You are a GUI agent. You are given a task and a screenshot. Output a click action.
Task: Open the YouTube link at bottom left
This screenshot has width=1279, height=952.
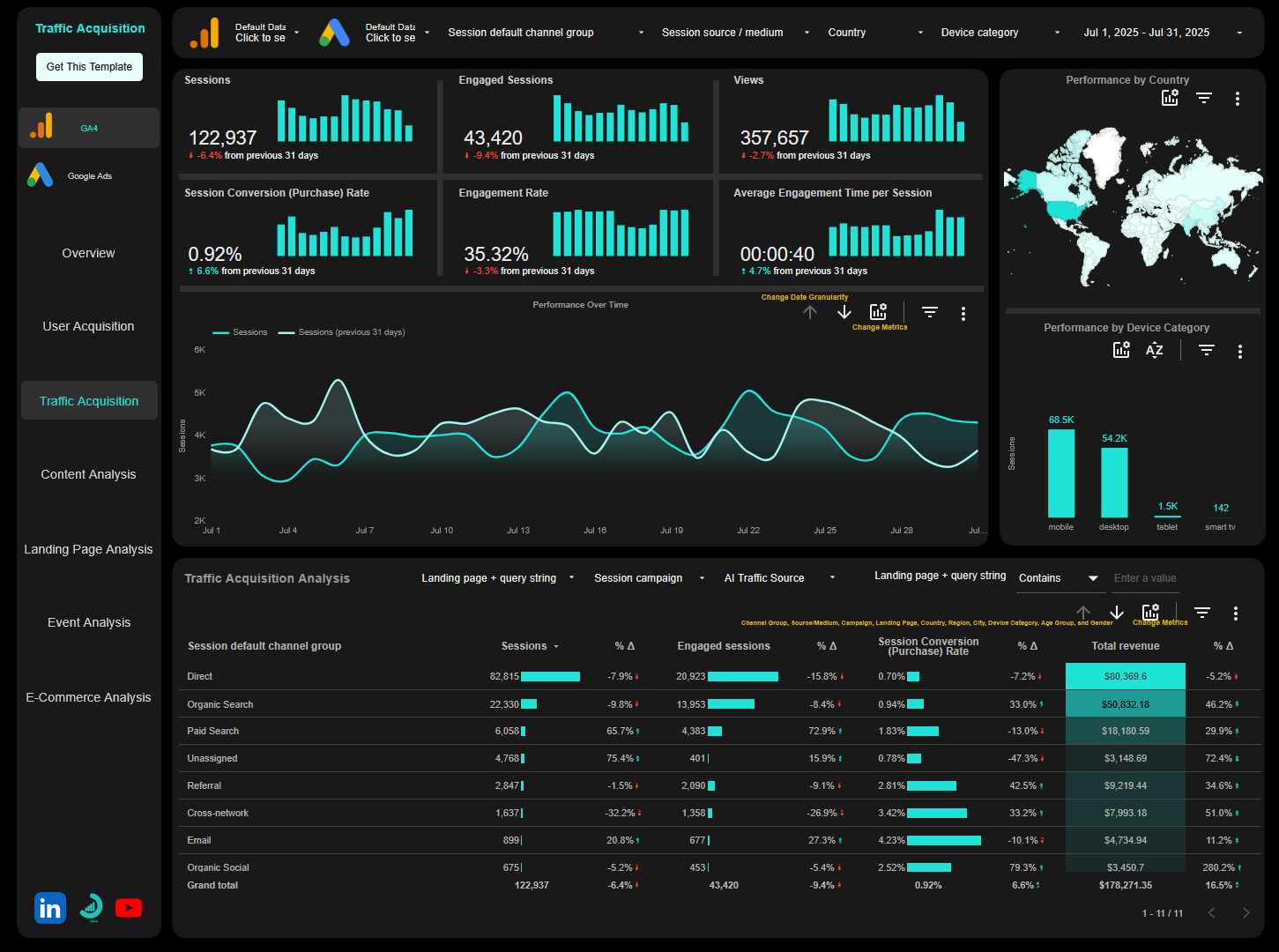(x=129, y=907)
